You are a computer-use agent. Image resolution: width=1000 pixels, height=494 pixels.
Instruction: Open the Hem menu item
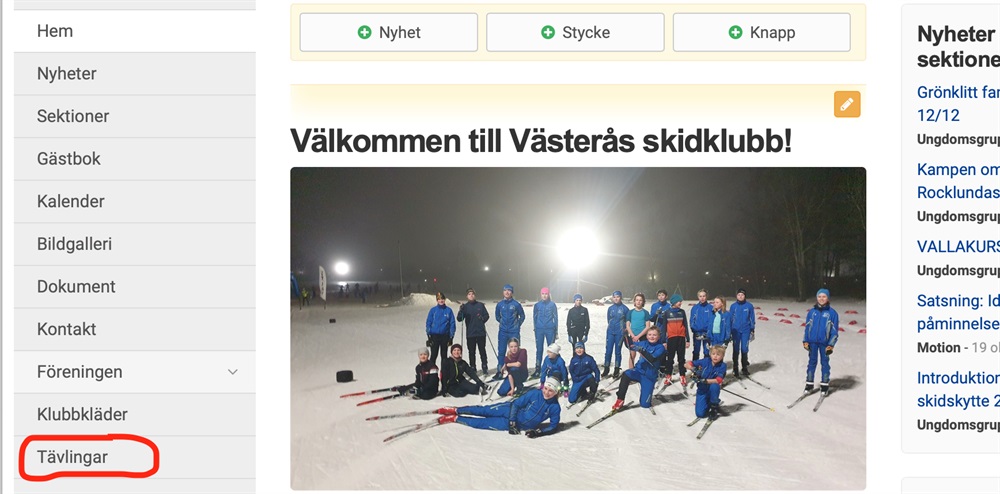pyautogui.click(x=135, y=31)
